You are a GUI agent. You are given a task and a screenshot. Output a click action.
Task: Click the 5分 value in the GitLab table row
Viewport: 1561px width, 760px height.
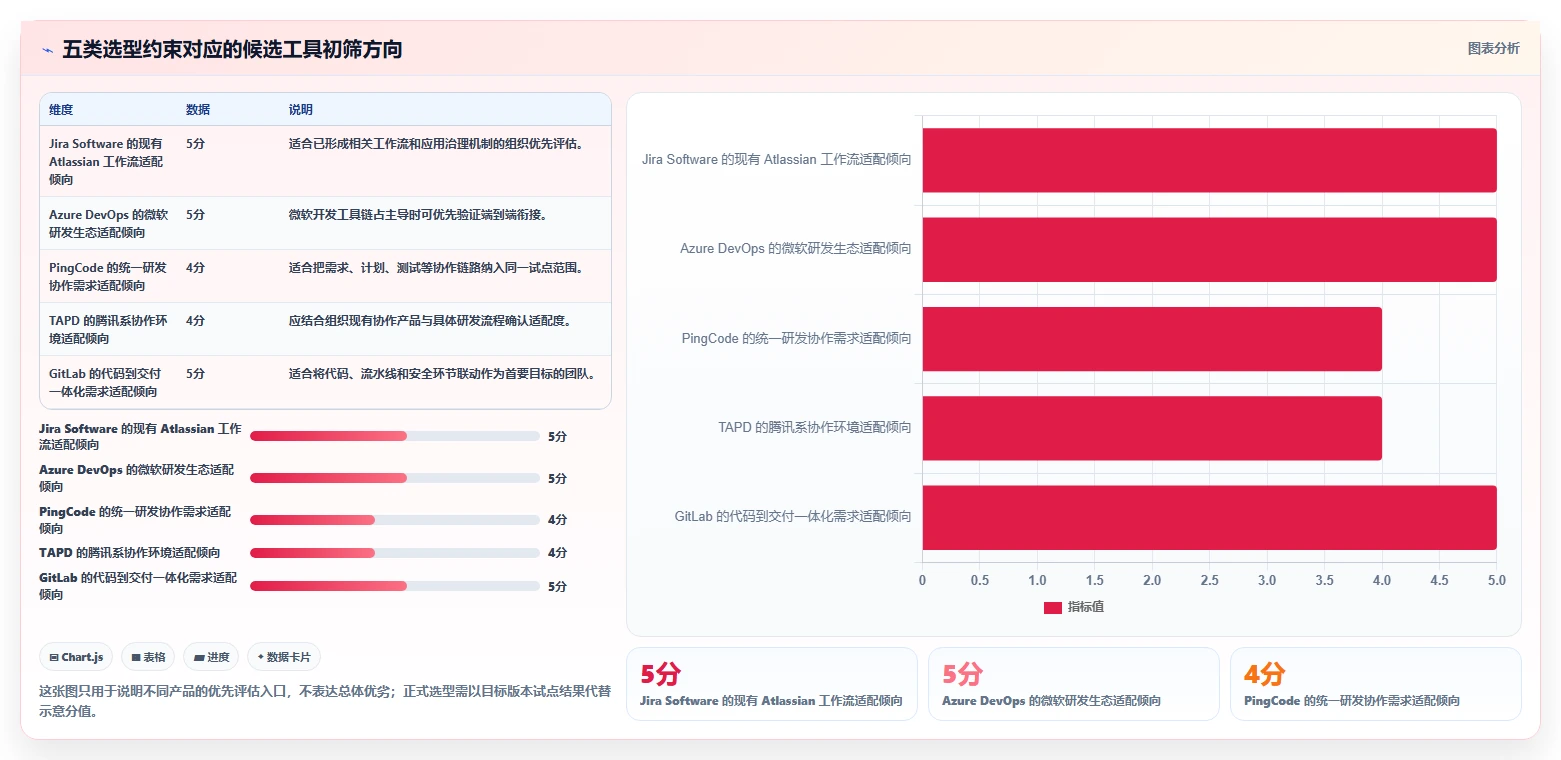click(195, 374)
